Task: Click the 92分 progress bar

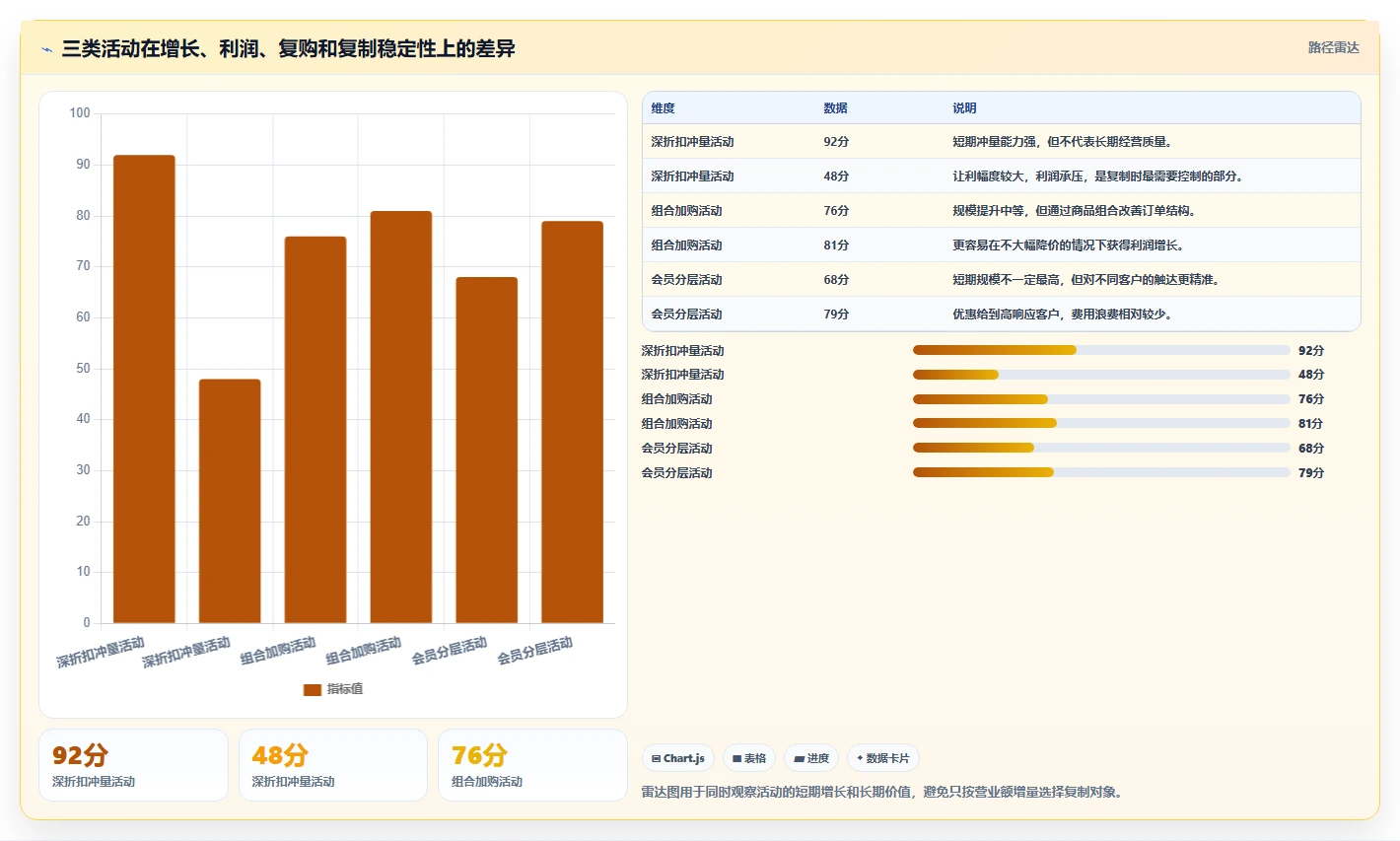Action: (1101, 350)
